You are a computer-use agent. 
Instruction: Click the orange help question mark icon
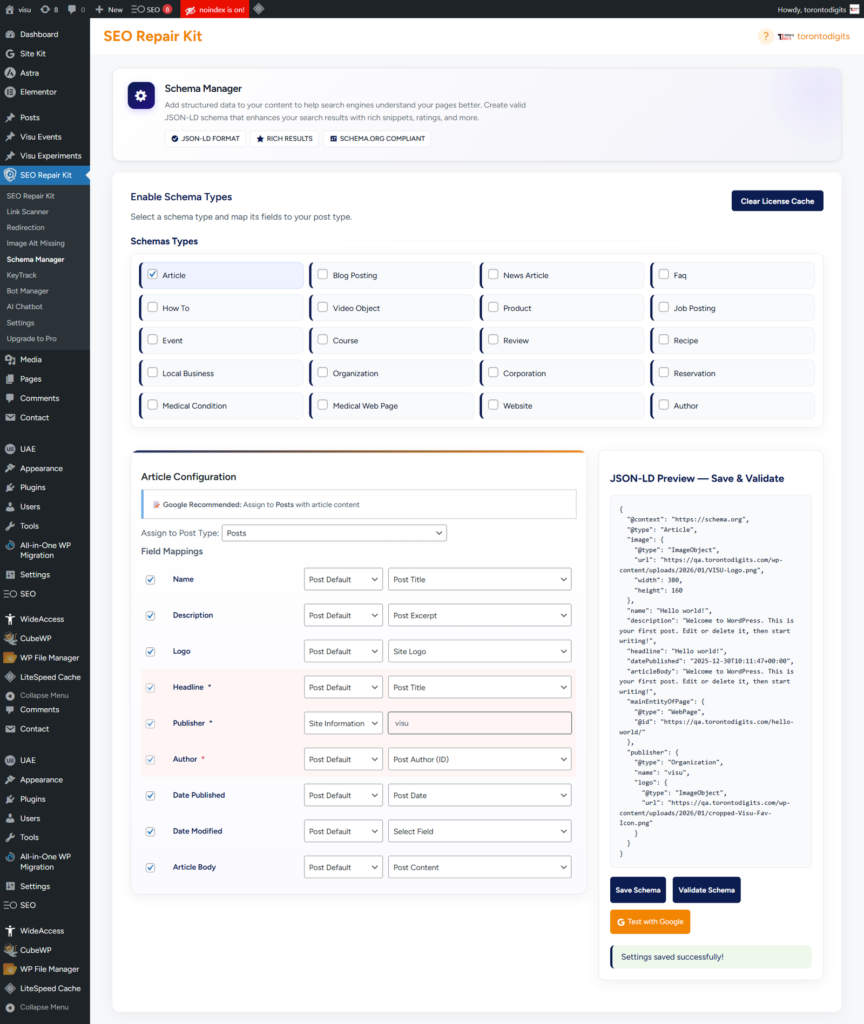(766, 36)
